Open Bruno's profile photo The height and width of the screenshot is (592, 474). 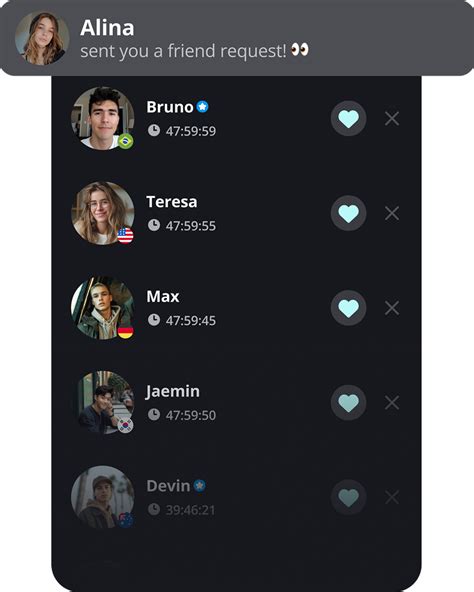pos(103,119)
